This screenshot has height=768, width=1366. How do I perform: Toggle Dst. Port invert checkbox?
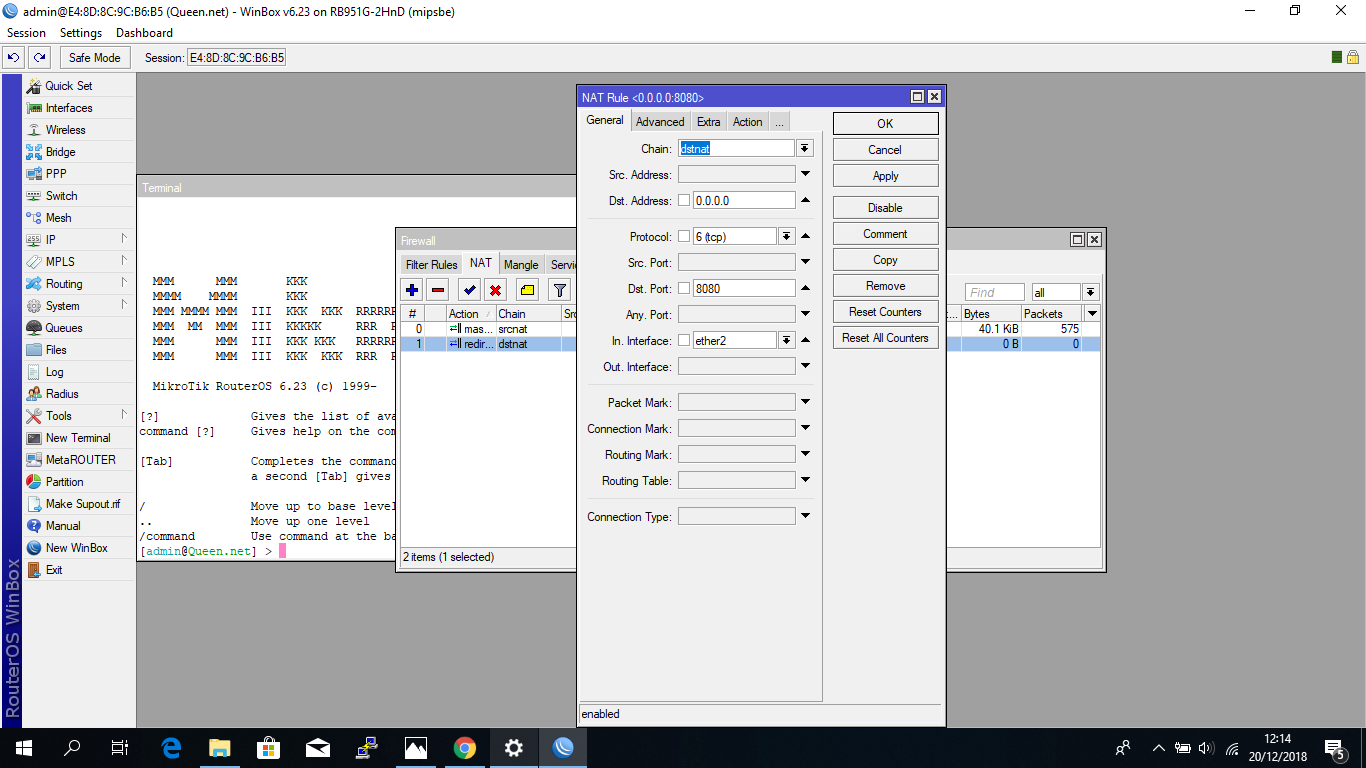coord(684,288)
